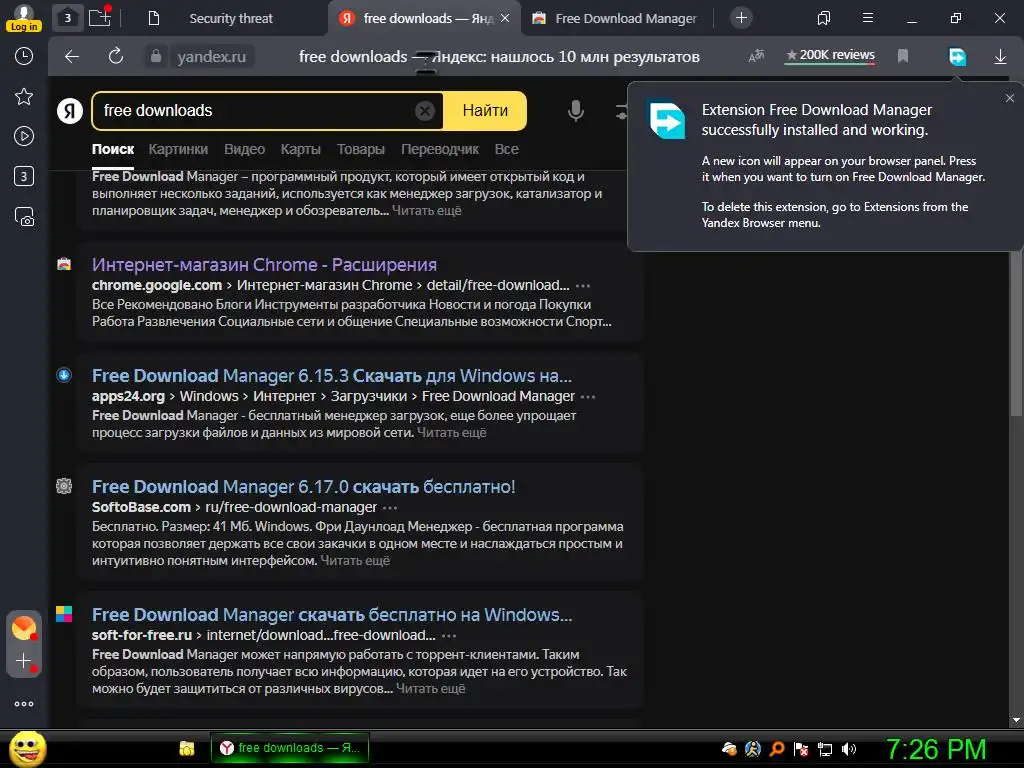Start voice search with microphone icon

pyautogui.click(x=575, y=111)
